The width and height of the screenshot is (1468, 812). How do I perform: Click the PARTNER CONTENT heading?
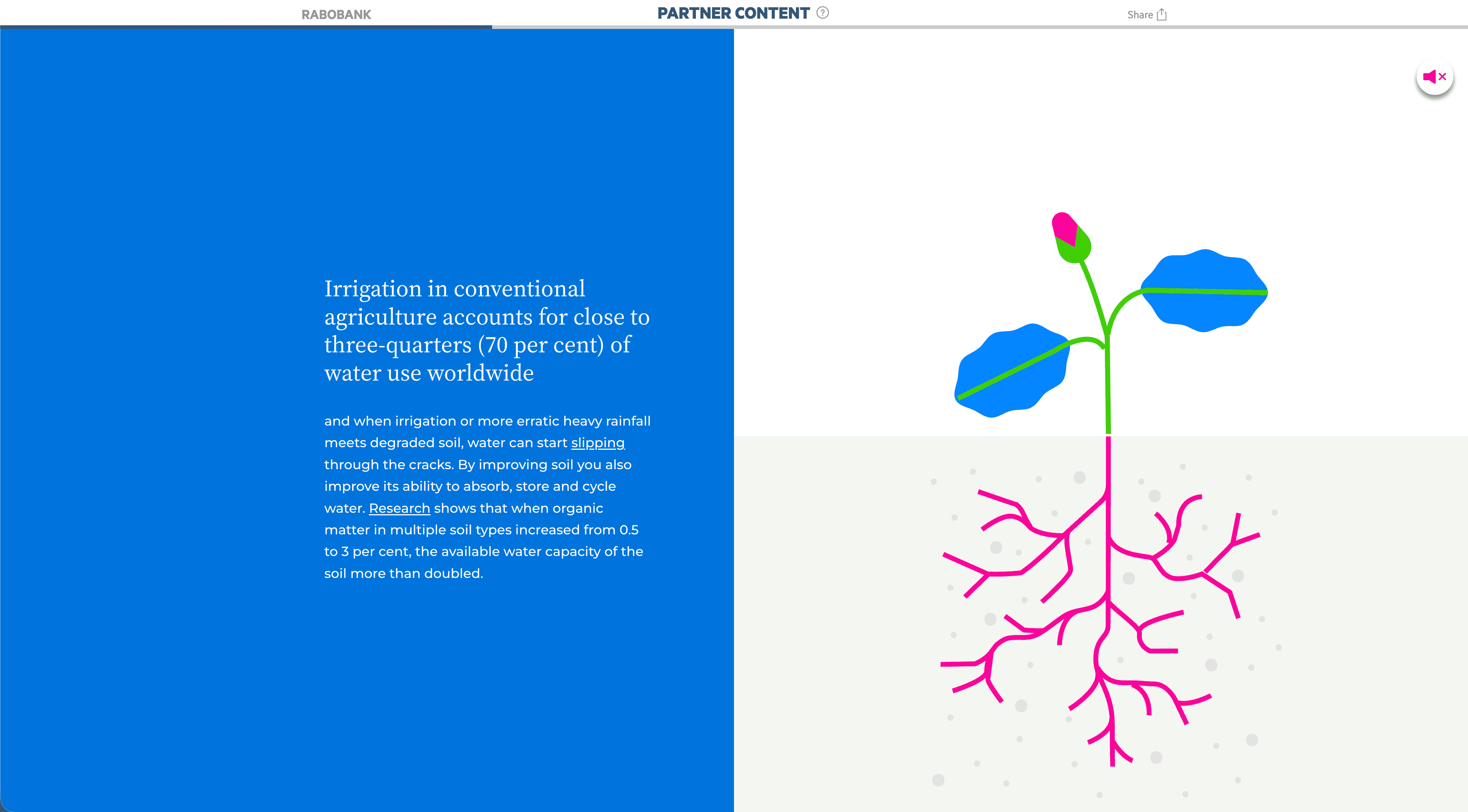pyautogui.click(x=733, y=14)
